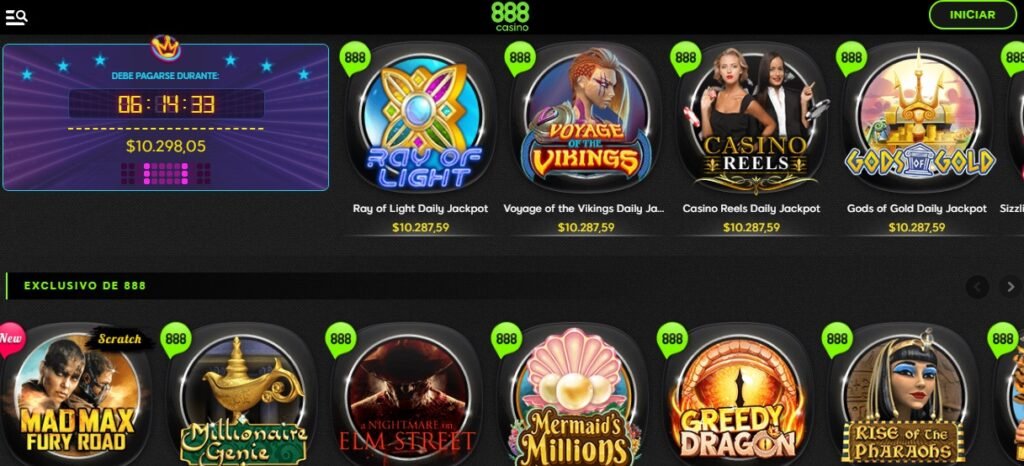
Task: Launch Mad Max Fury Road scratch game
Action: 76,394
